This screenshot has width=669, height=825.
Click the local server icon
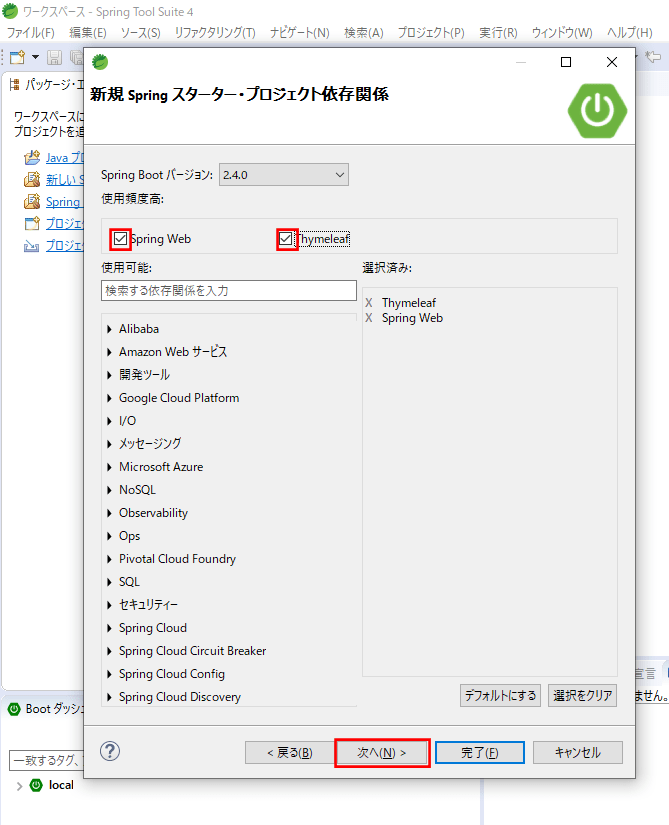pyautogui.click(x=36, y=785)
